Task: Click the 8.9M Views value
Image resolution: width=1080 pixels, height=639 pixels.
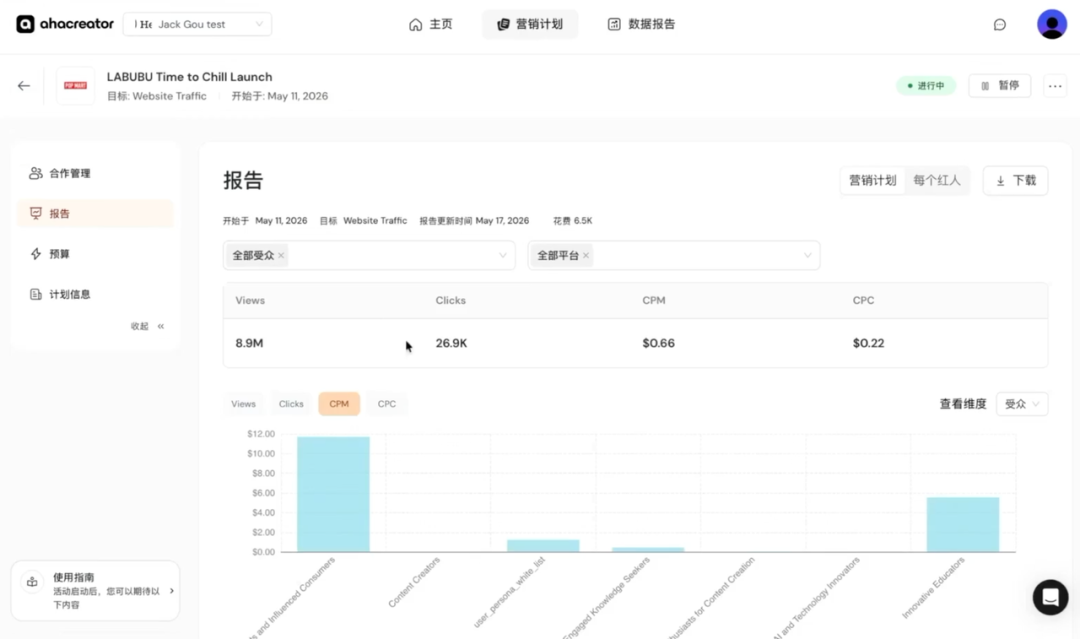Action: tap(249, 343)
